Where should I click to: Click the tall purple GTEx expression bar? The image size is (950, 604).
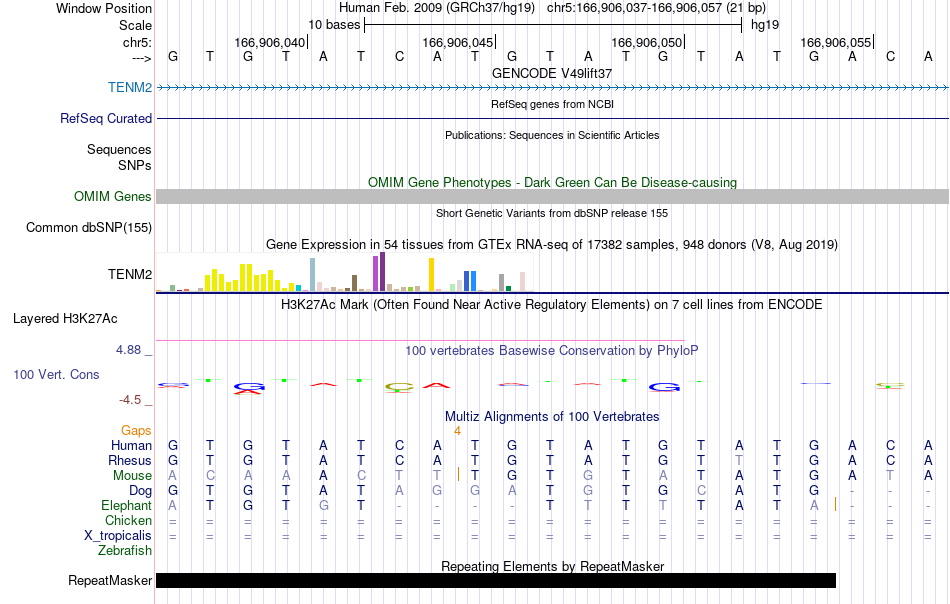pos(382,272)
